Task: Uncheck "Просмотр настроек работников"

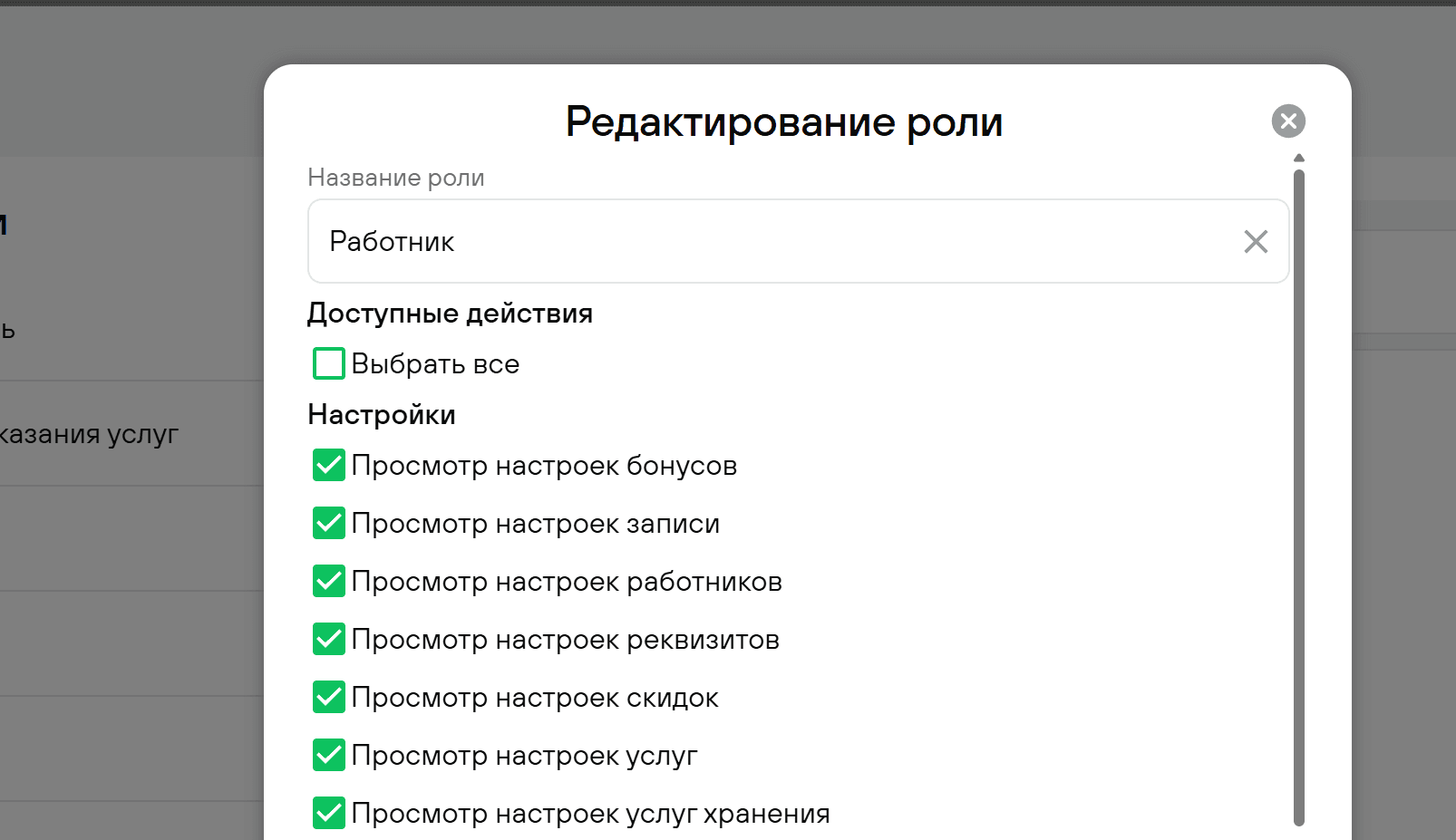Action: [x=328, y=581]
